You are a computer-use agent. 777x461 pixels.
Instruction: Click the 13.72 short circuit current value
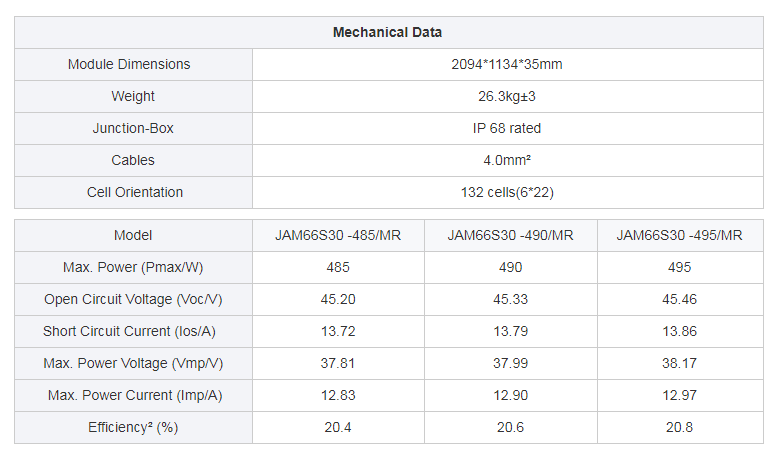(x=338, y=332)
